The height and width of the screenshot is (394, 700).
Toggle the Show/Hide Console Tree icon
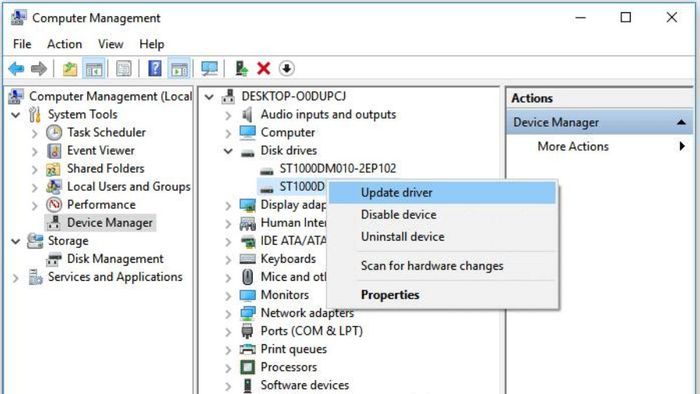point(94,69)
